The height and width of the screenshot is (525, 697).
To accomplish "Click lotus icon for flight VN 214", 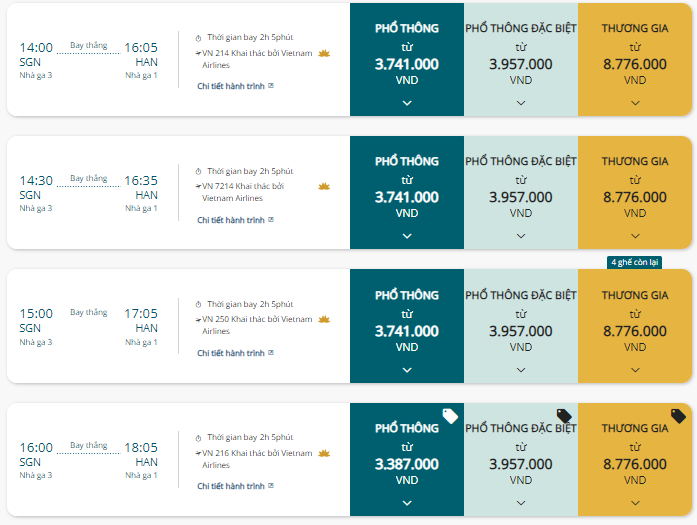I will (324, 54).
